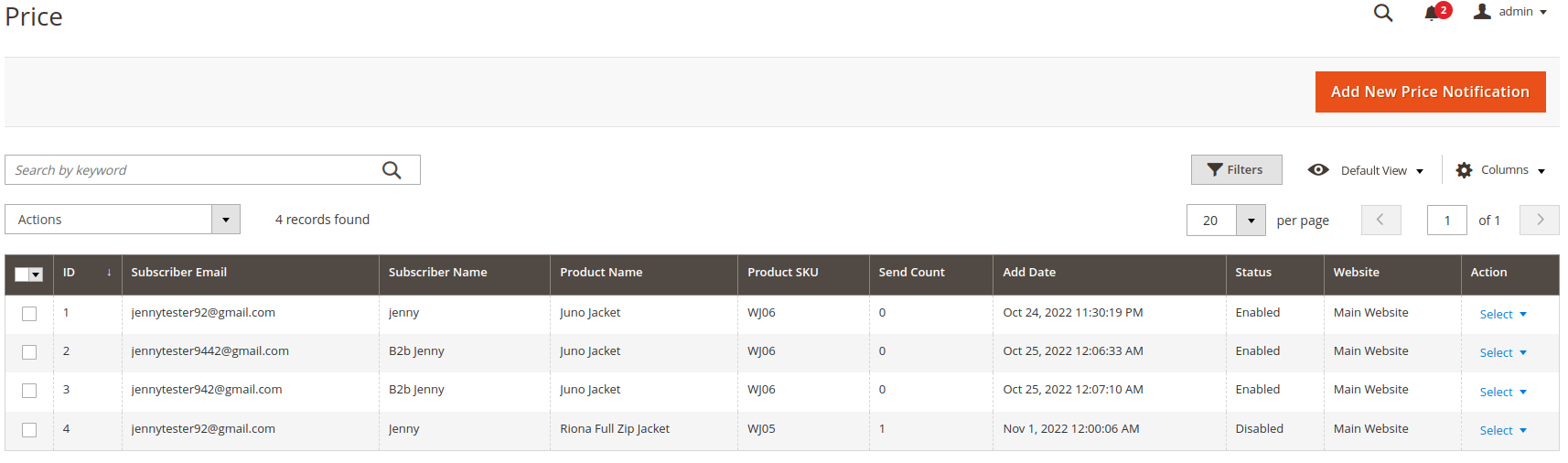This screenshot has height=463, width=1568.
Task: Check the row with ID 4
Action: tap(29, 430)
